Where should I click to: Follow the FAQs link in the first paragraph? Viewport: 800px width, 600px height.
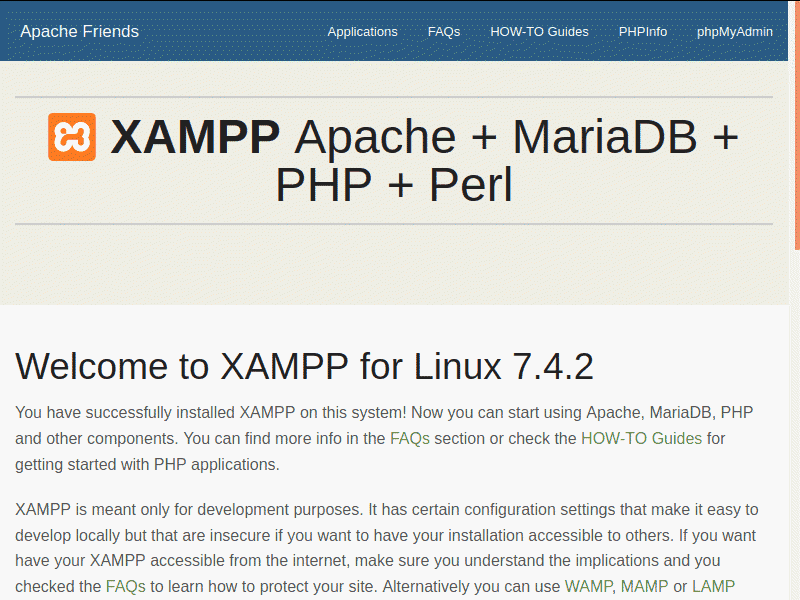pyautogui.click(x=410, y=438)
